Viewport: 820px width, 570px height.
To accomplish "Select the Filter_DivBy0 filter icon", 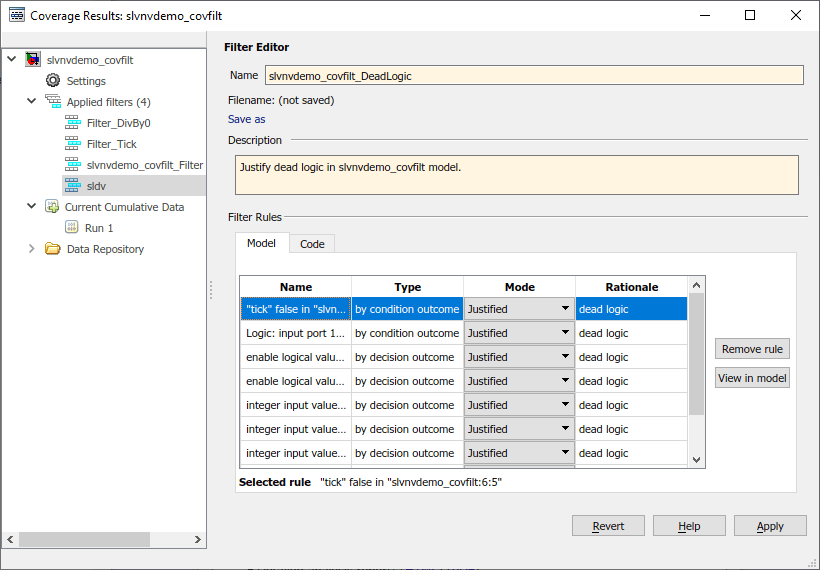I will pos(73,123).
